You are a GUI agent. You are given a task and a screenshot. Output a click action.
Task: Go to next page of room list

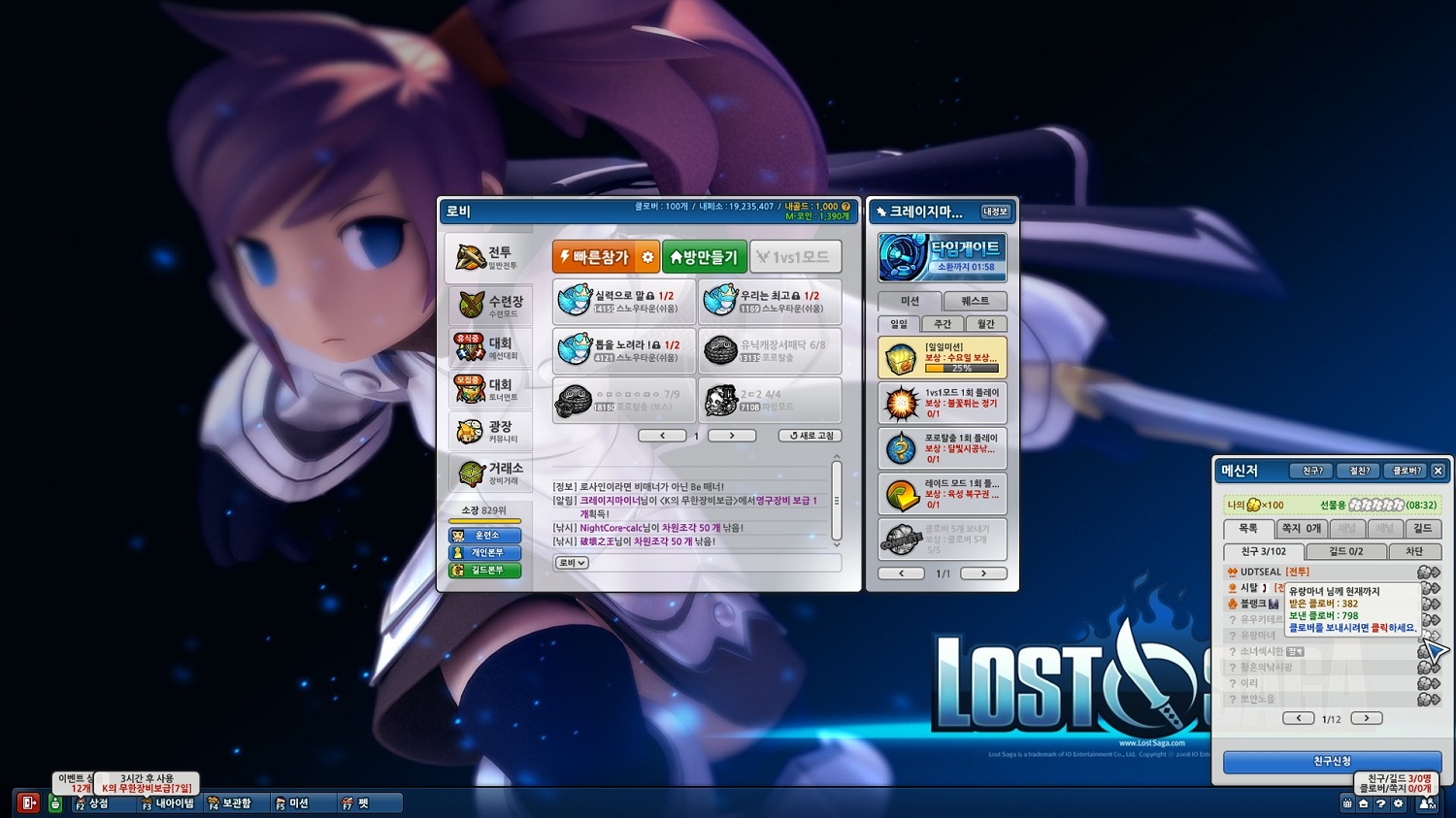pos(732,436)
